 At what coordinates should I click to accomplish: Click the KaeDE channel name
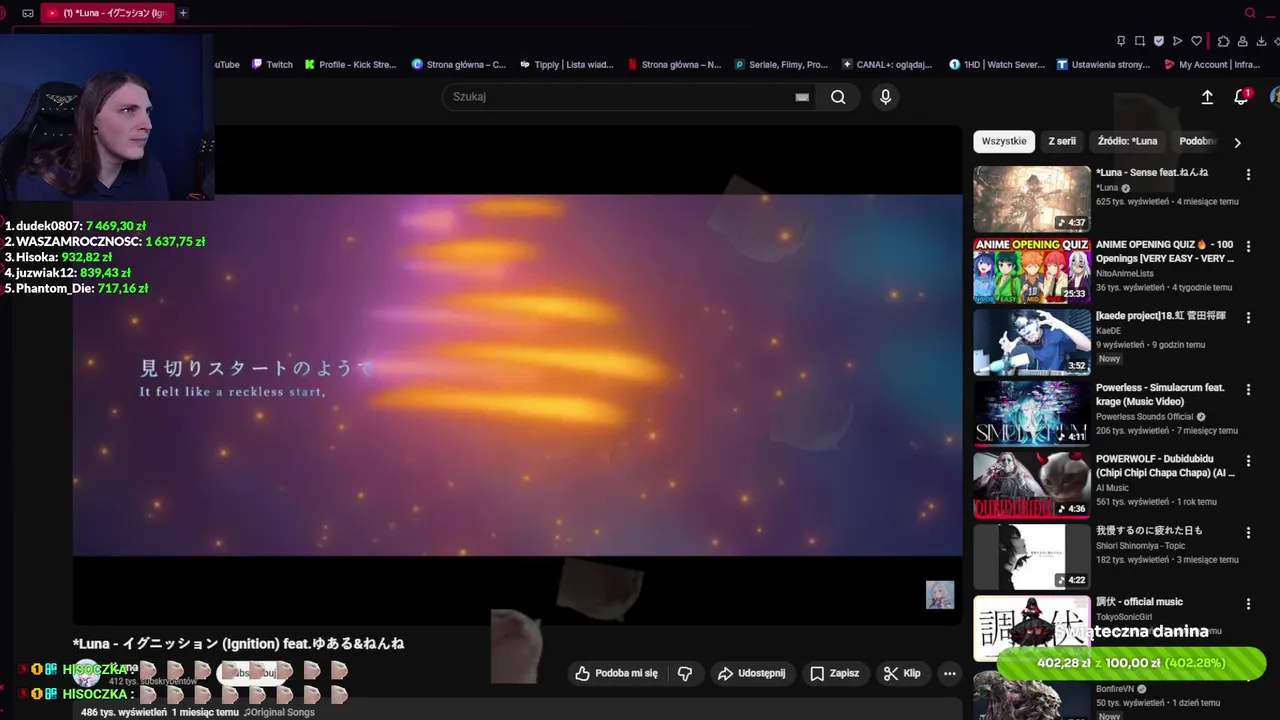click(x=1109, y=330)
